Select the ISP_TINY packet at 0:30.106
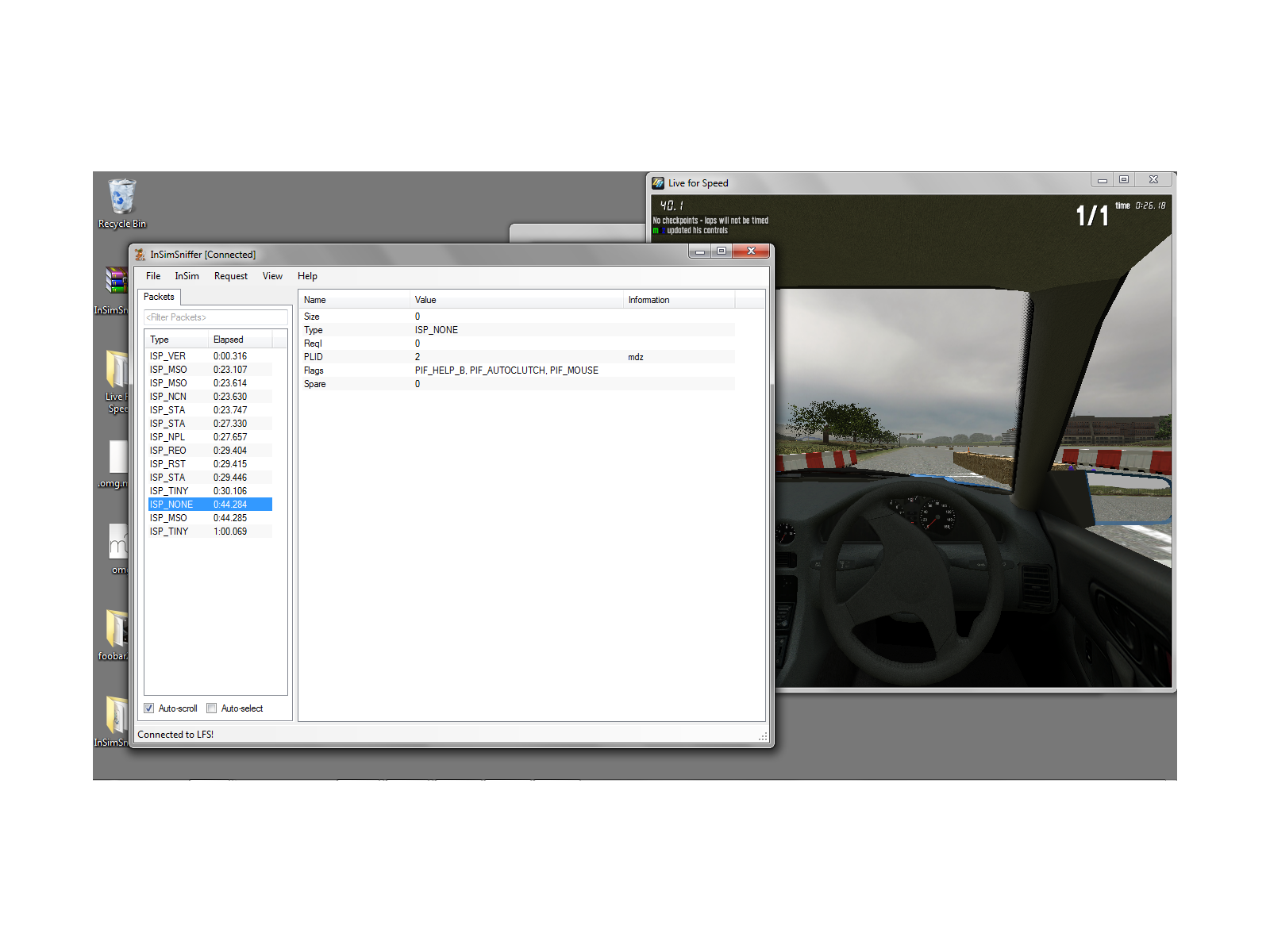 pos(210,491)
